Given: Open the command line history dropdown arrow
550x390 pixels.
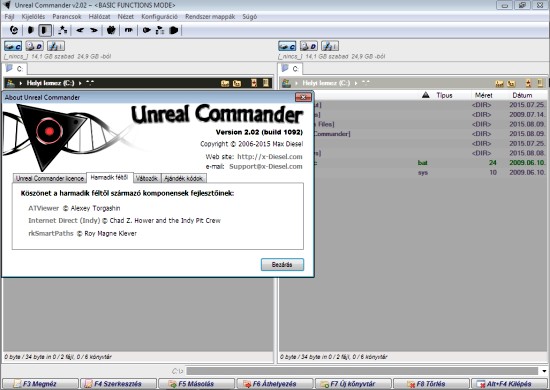Looking at the screenshot, I should pyautogui.click(x=544, y=371).
